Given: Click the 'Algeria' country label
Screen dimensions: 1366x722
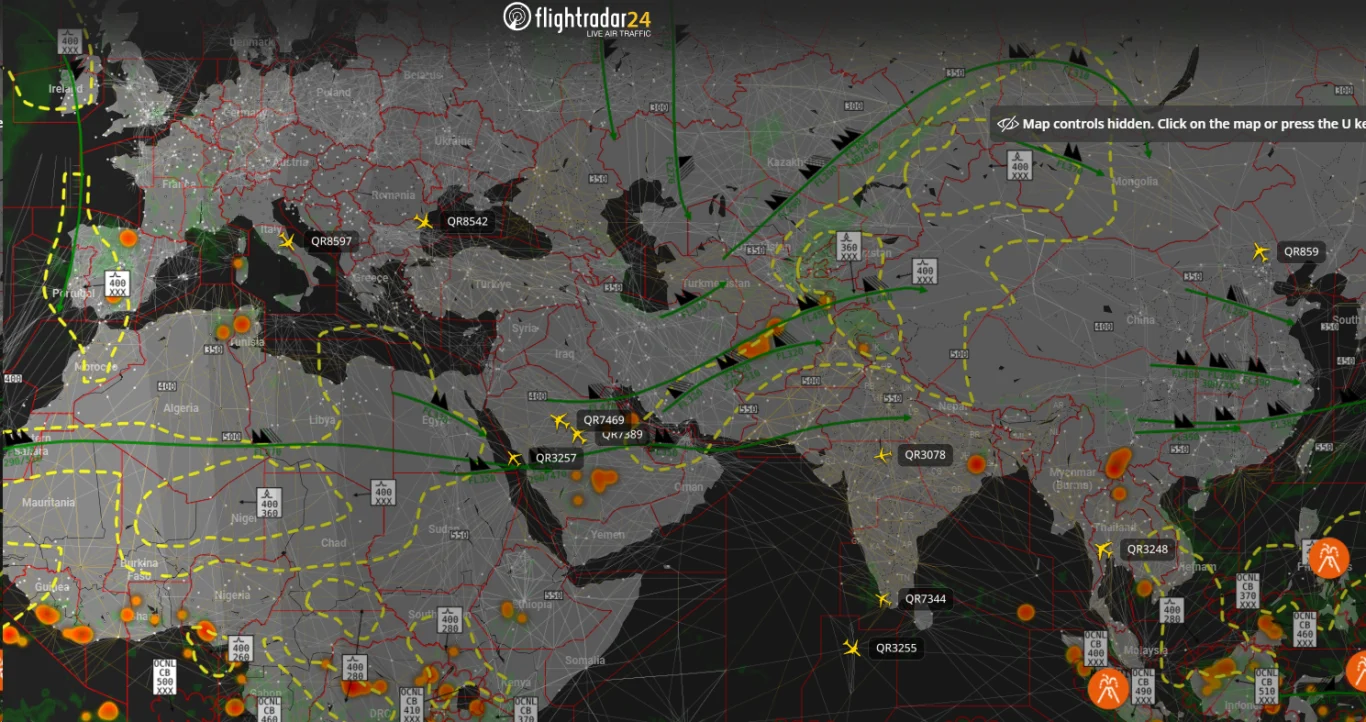Looking at the screenshot, I should pos(181,408).
